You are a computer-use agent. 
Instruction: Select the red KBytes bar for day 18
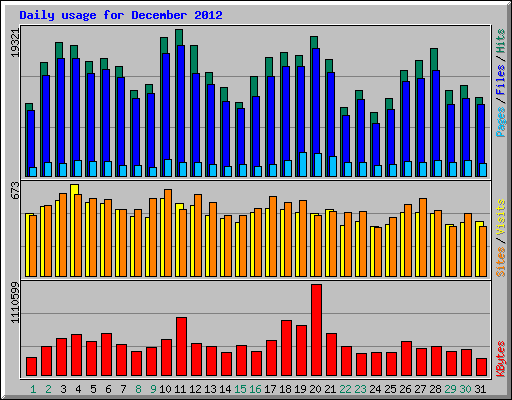click(286, 348)
